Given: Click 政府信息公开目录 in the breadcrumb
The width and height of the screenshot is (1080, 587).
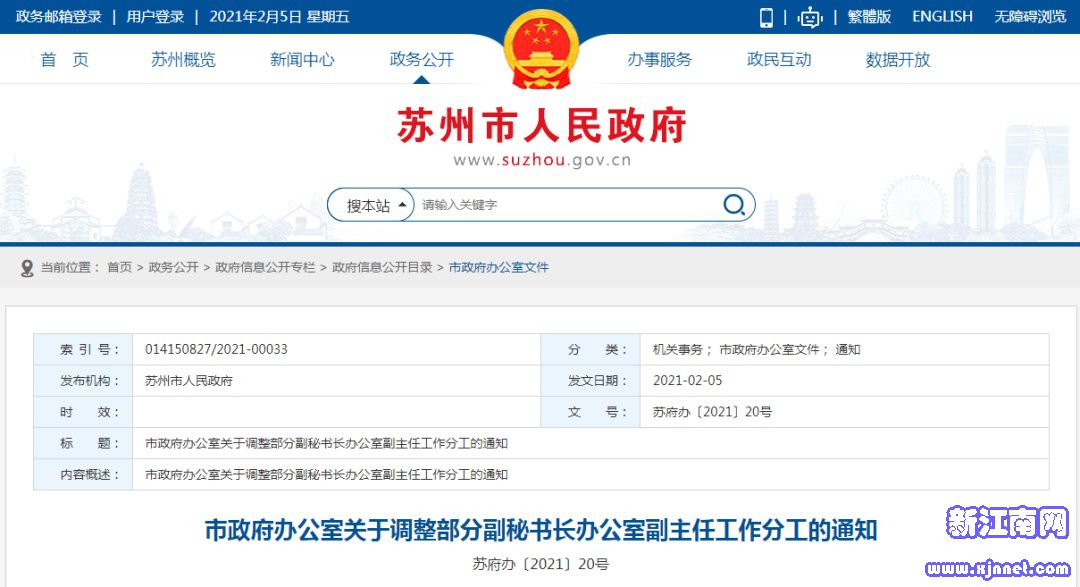Looking at the screenshot, I should [x=382, y=268].
